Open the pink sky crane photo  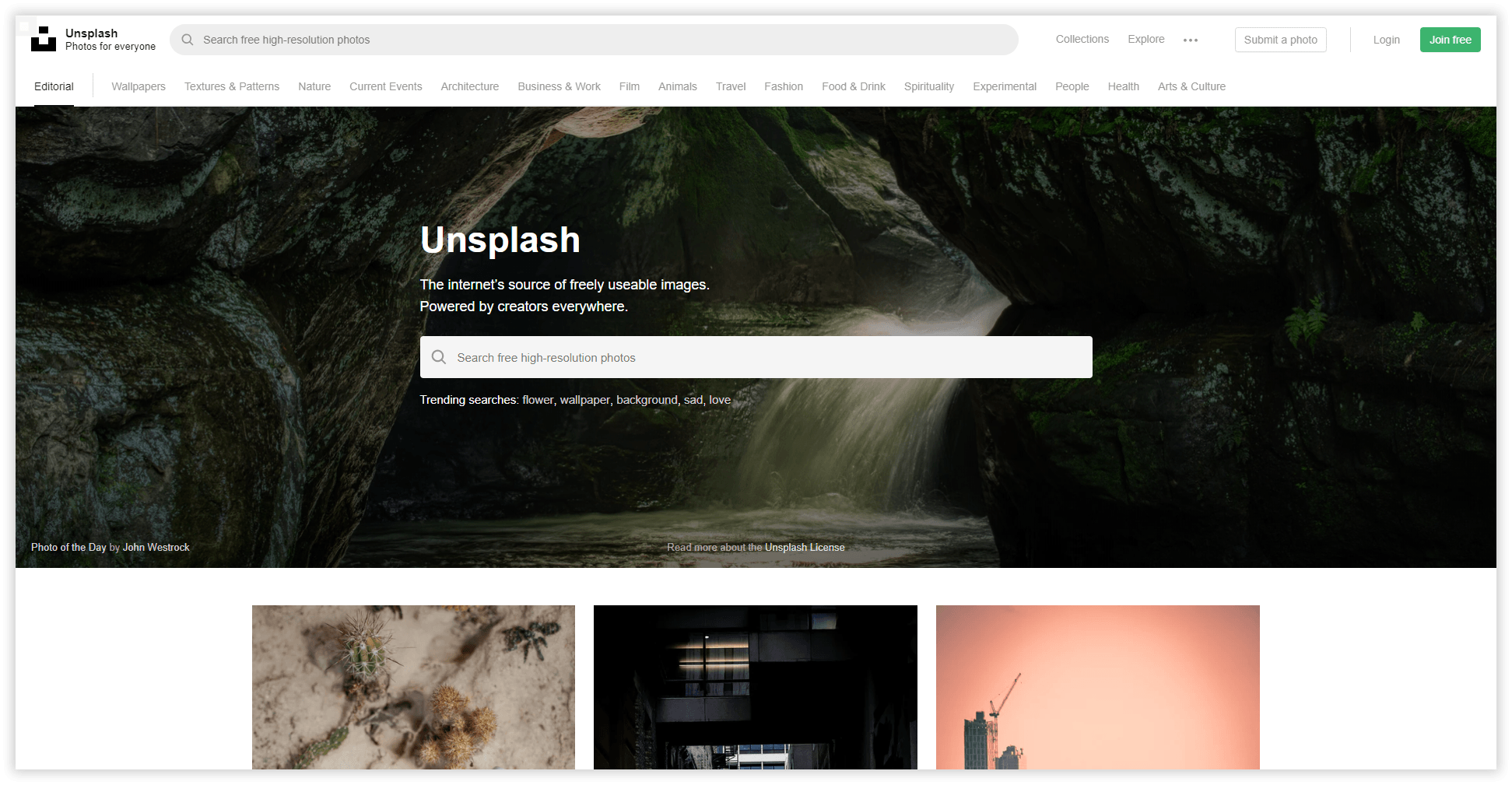click(1098, 687)
